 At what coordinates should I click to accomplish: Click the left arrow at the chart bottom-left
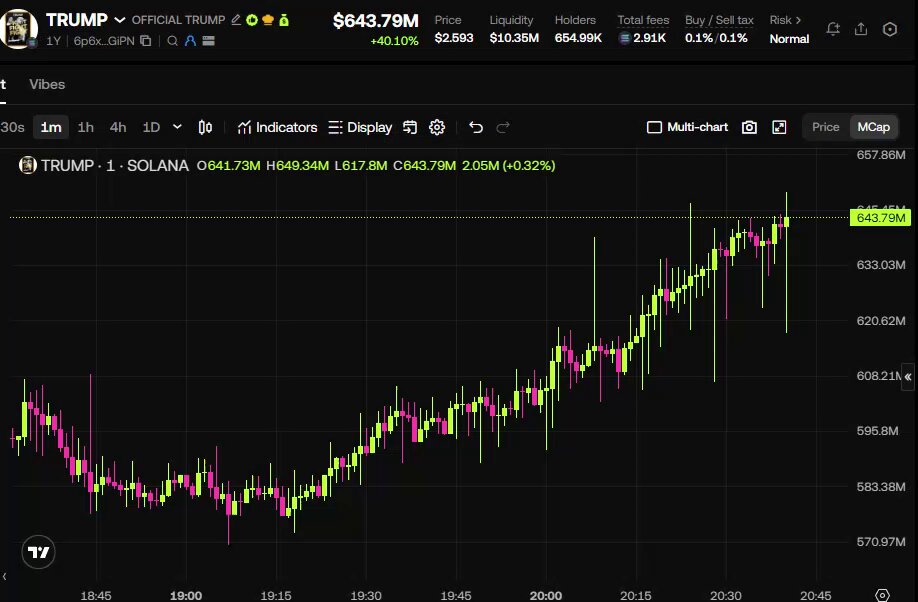pyautogui.click(x=4, y=577)
